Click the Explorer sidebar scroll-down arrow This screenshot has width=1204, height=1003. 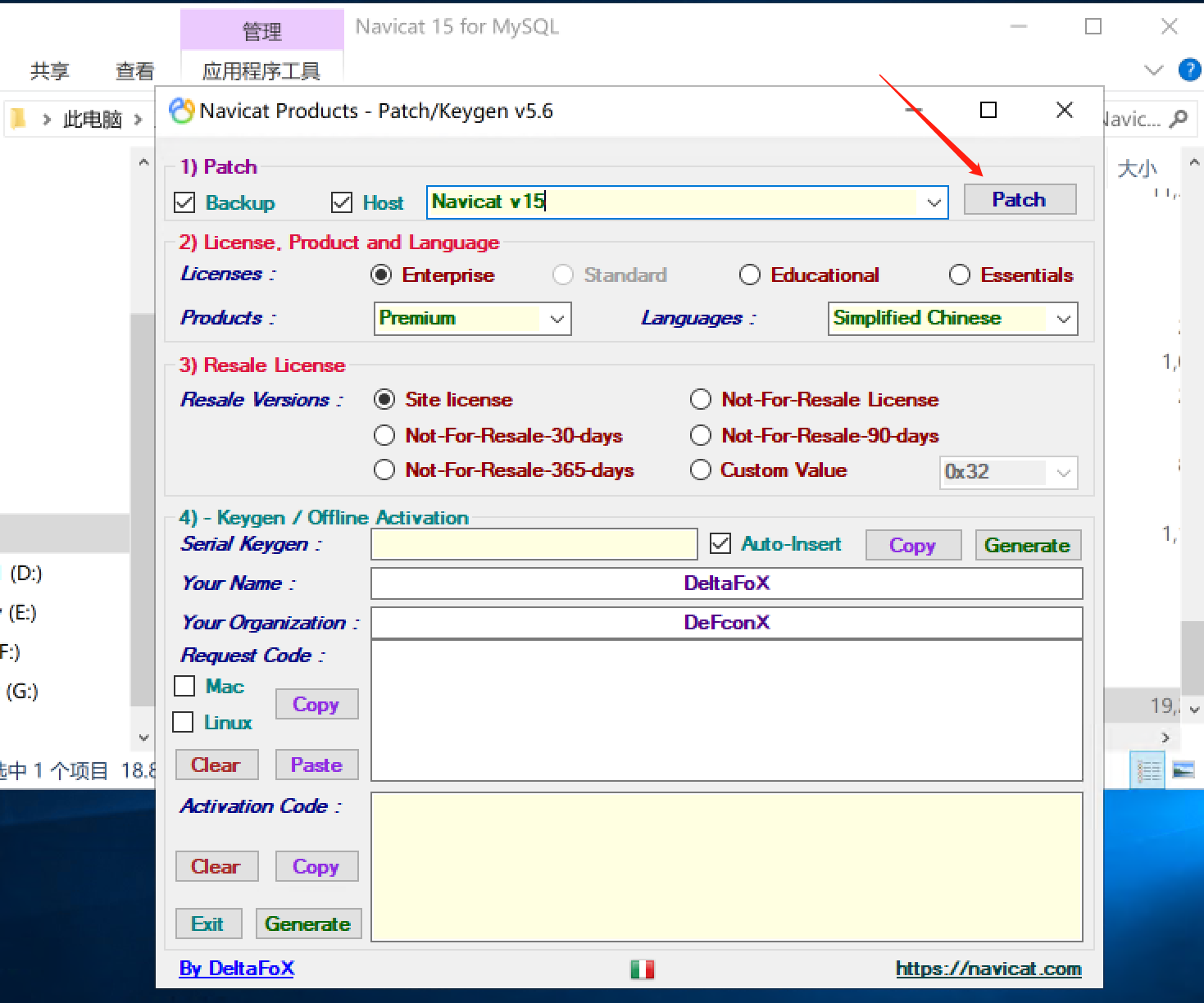point(144,737)
